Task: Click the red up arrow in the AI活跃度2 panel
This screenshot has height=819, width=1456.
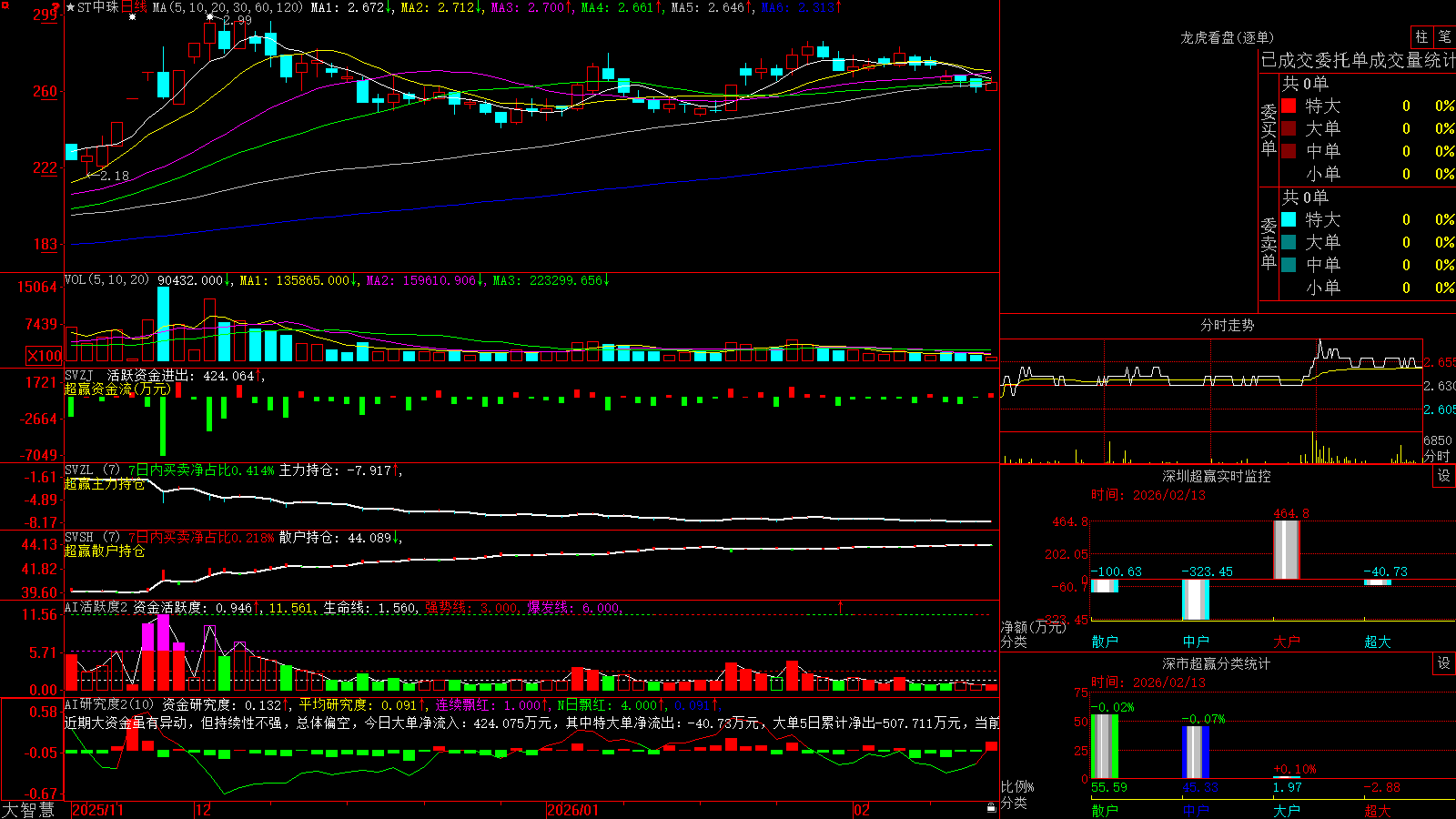Action: pos(840,606)
